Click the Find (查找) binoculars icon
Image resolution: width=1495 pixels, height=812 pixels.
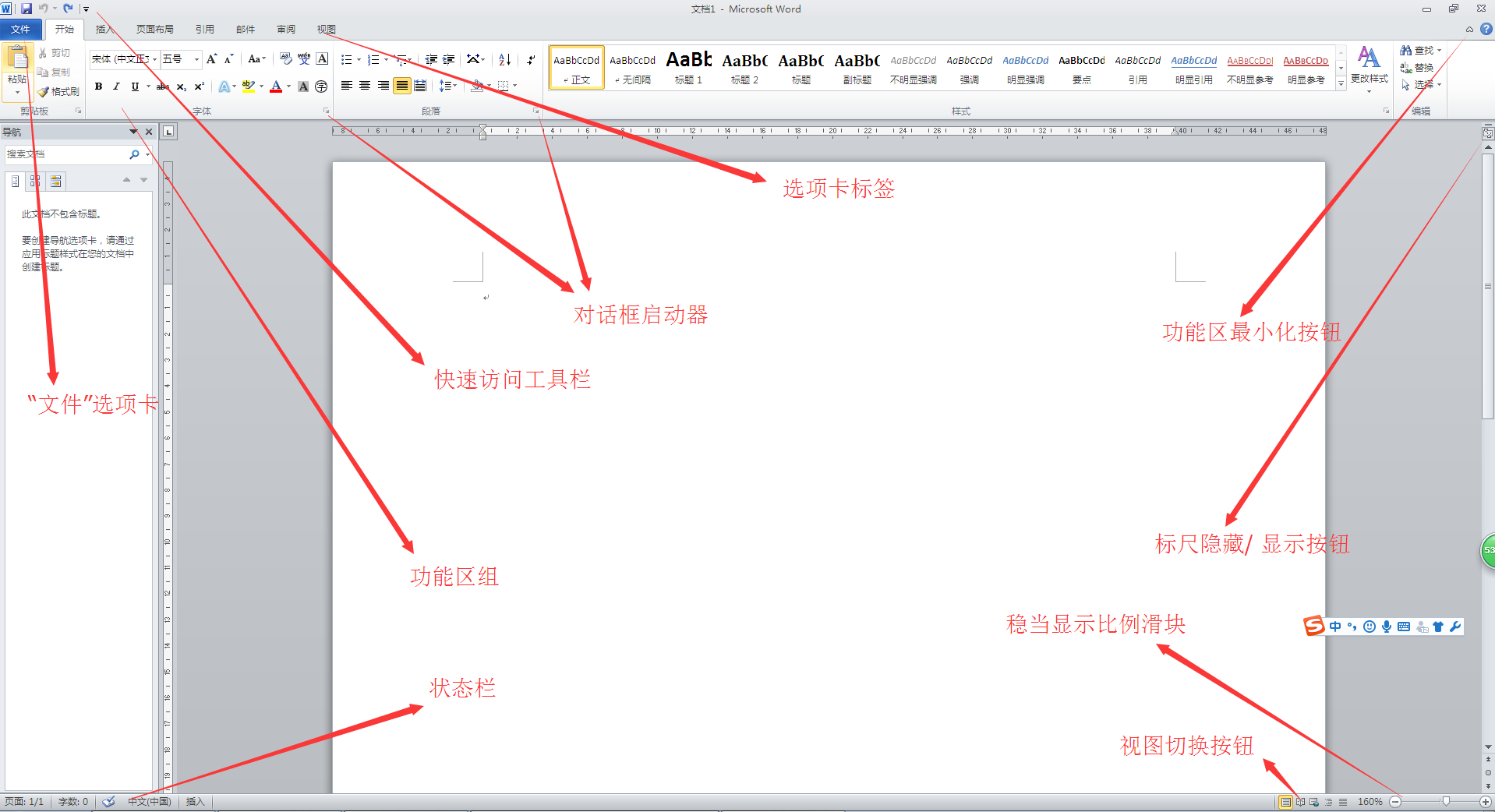[x=1406, y=50]
